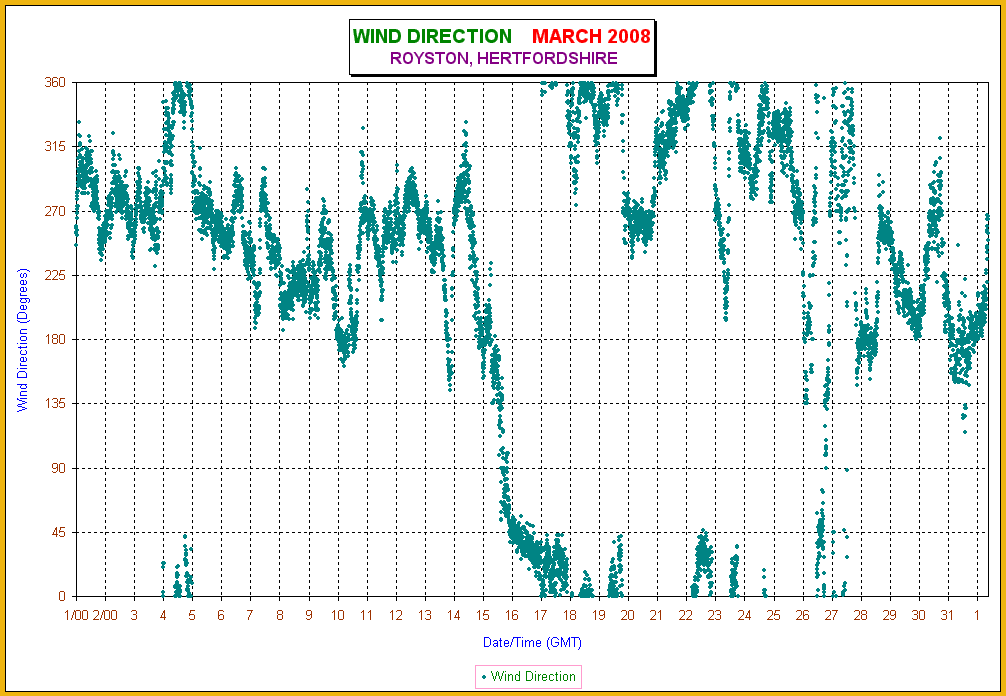The image size is (1006, 696).
Task: Click the red MARCH 2008 title text
Action: (591, 36)
